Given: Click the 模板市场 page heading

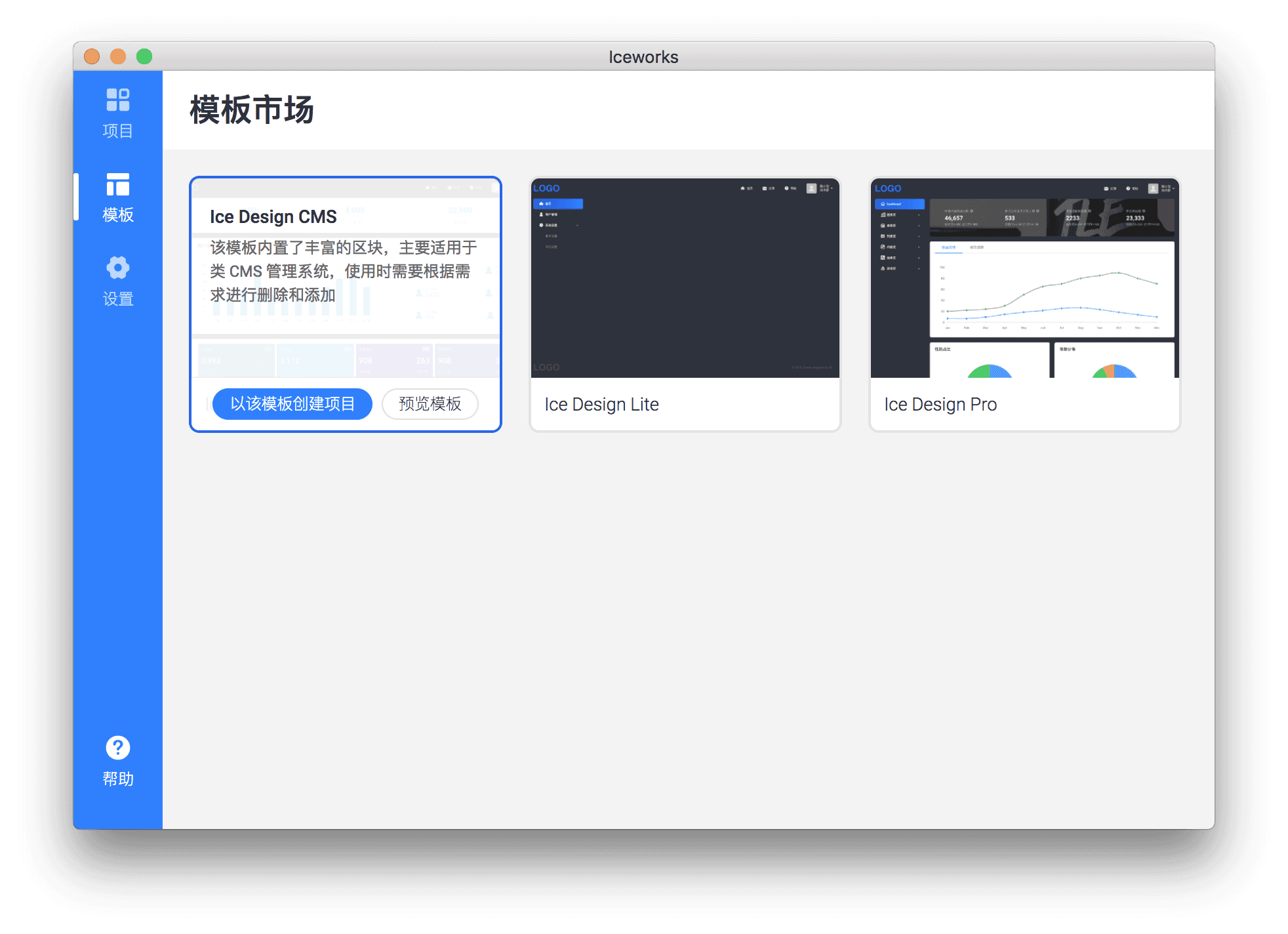Looking at the screenshot, I should [x=252, y=110].
